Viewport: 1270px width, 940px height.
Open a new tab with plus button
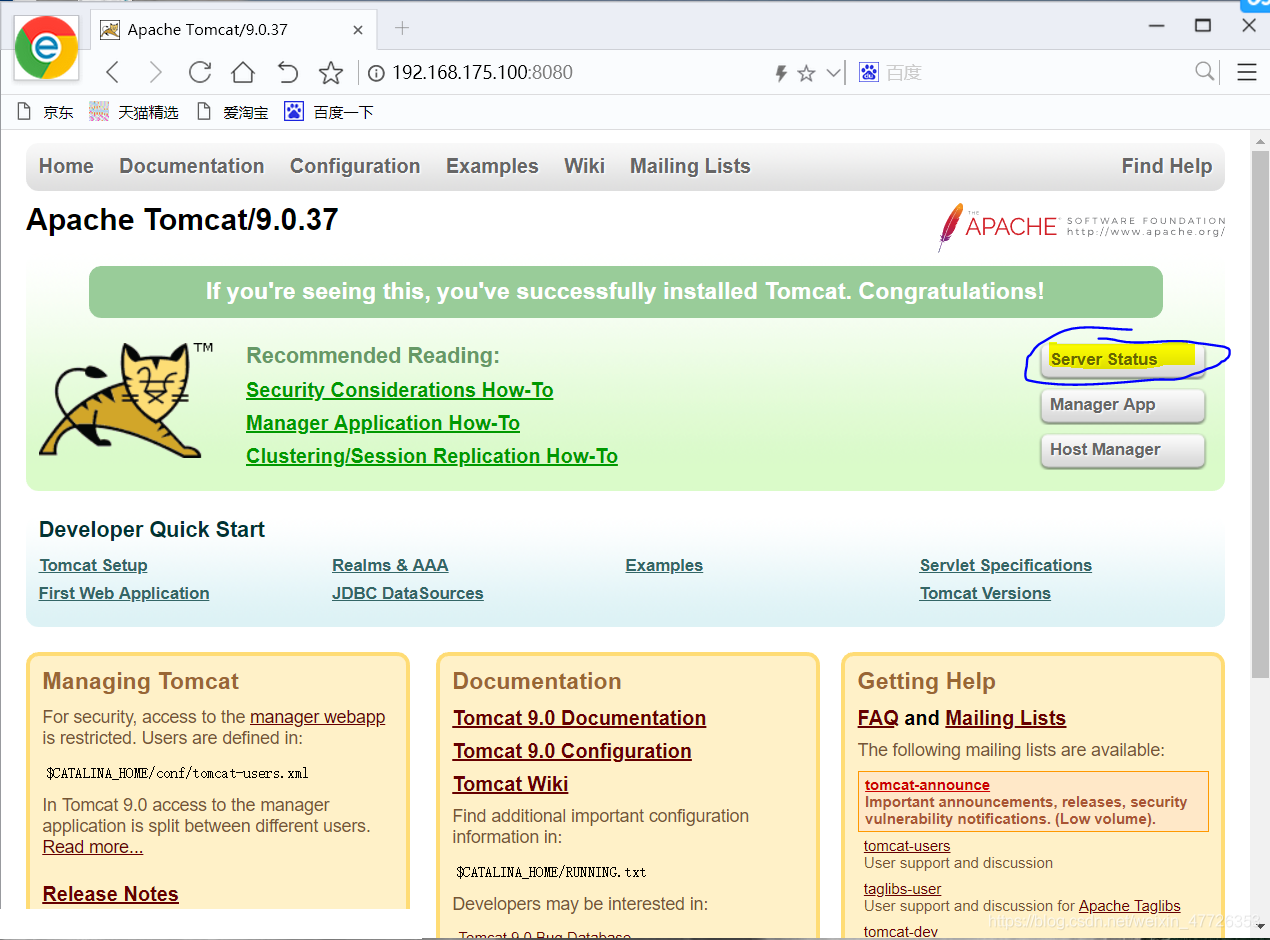[402, 28]
